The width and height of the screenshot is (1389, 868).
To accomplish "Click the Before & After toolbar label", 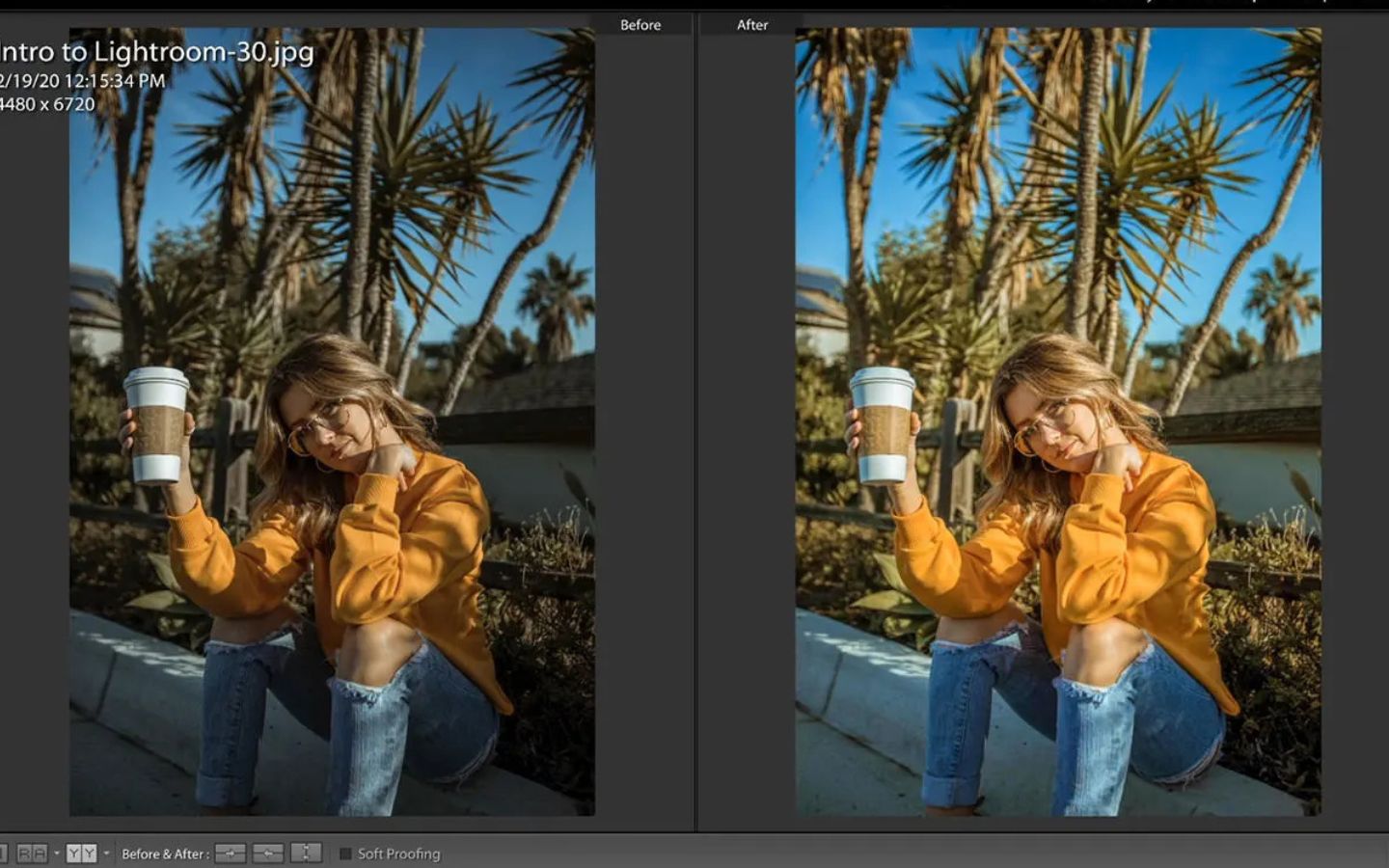I will tap(168, 854).
